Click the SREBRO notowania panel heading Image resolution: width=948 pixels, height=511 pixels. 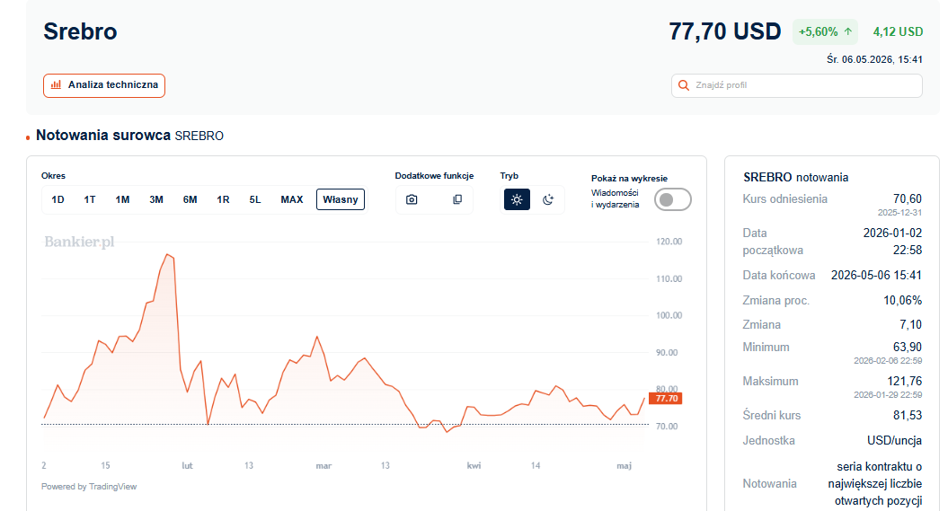coord(796,177)
